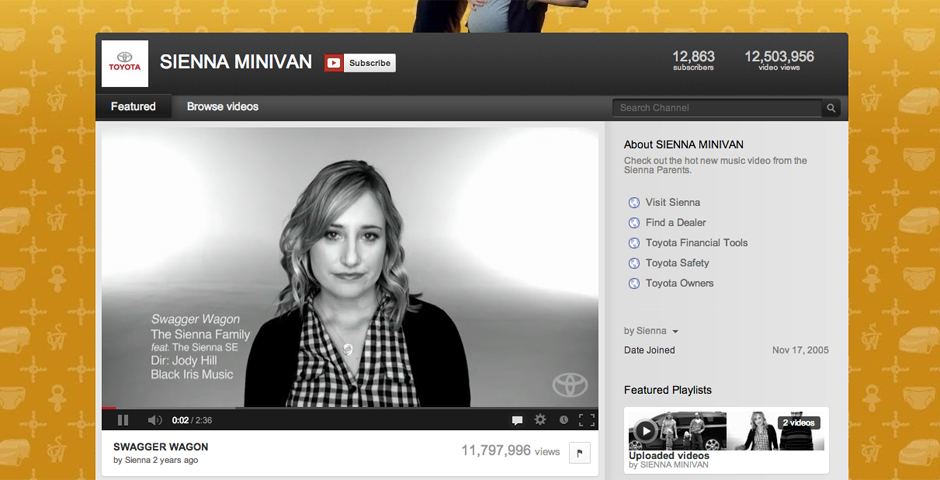940x480 pixels.
Task: Enter fullscreen mode on the player
Action: [586, 420]
